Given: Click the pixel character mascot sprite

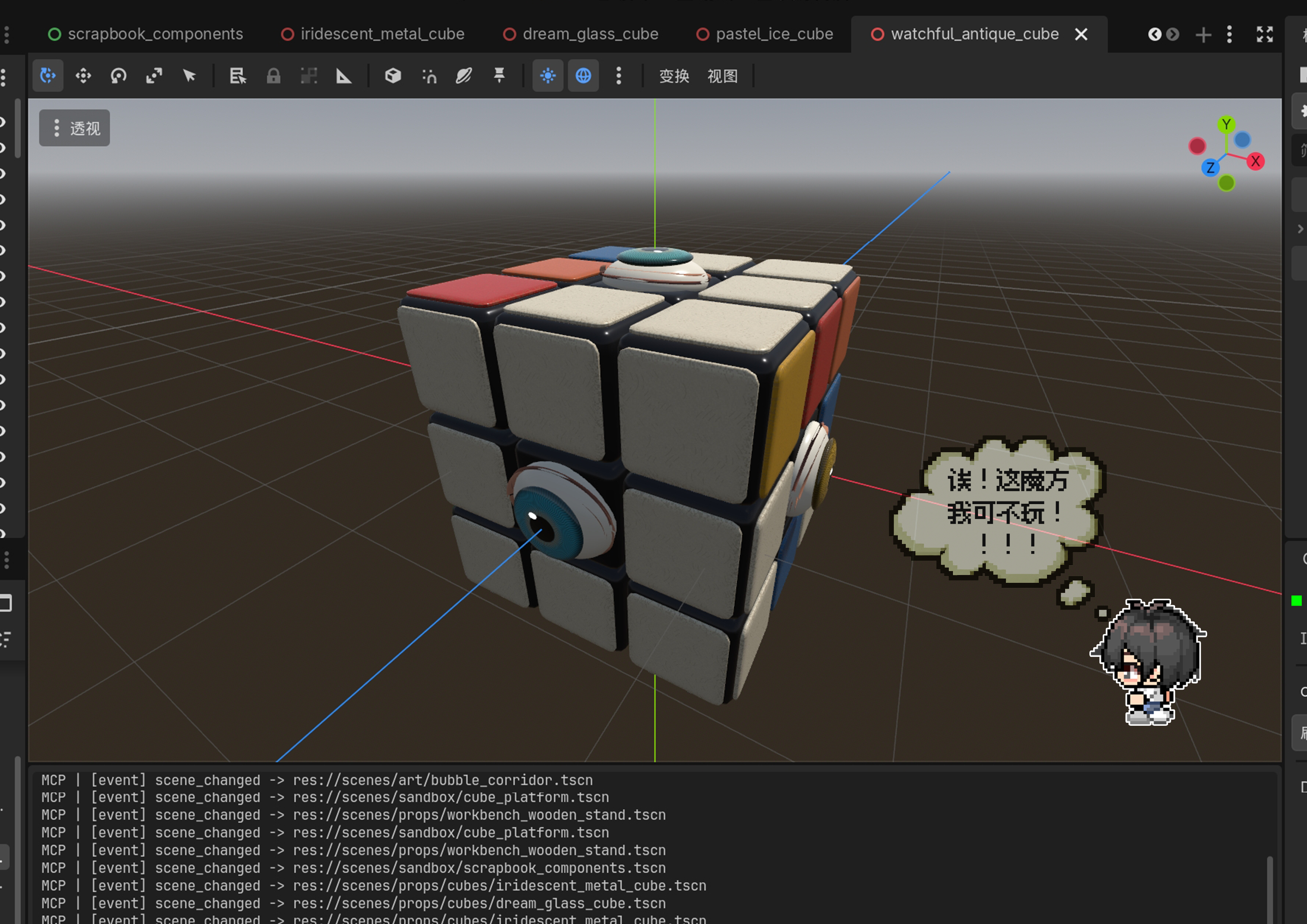Looking at the screenshot, I should (1147, 663).
